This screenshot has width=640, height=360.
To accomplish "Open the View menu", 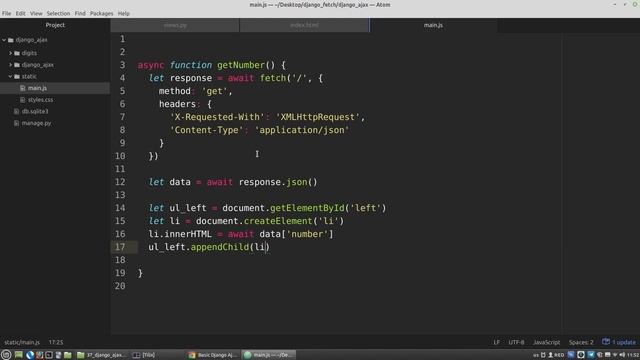I will (36, 13).
